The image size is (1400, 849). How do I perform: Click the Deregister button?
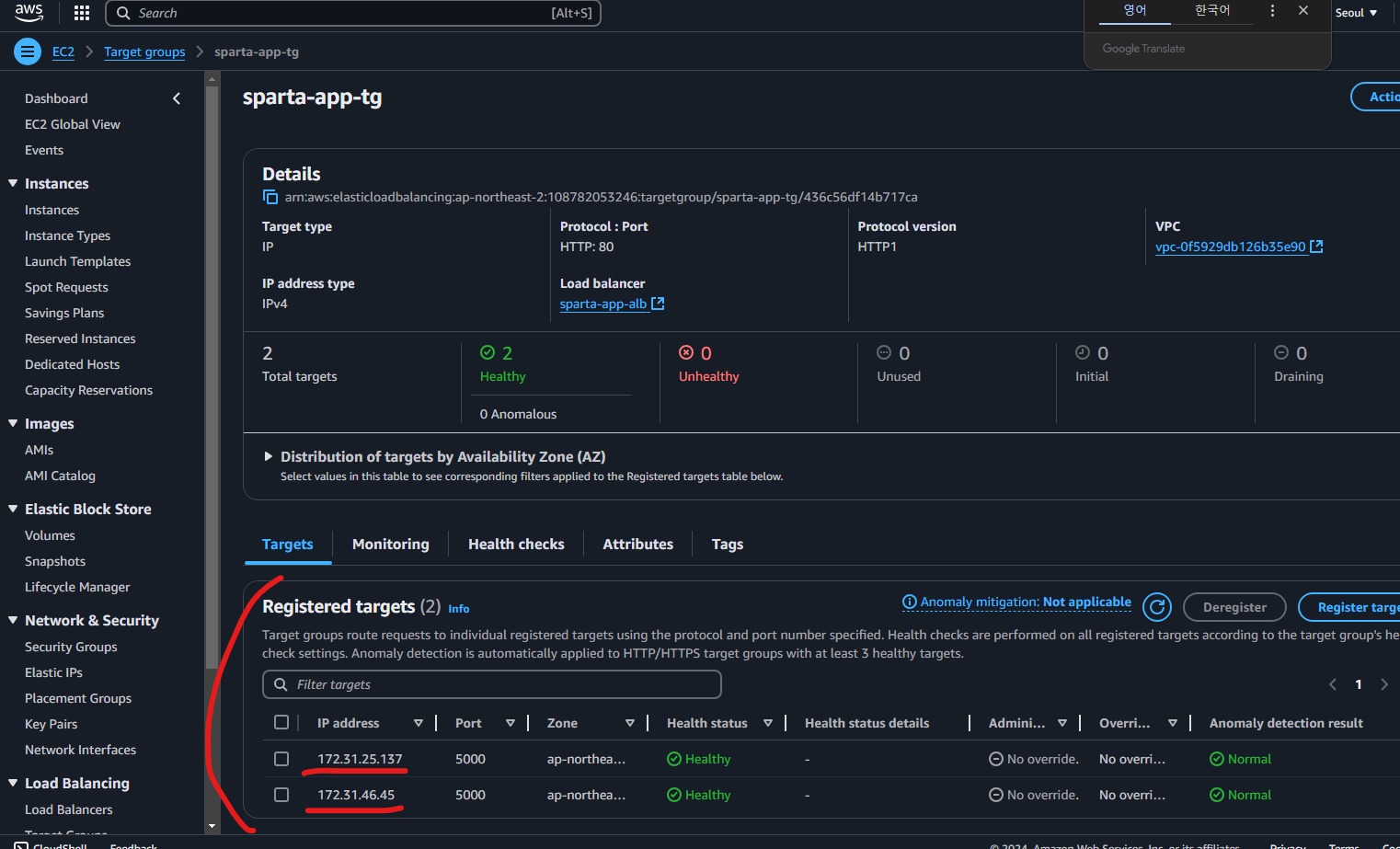point(1234,607)
